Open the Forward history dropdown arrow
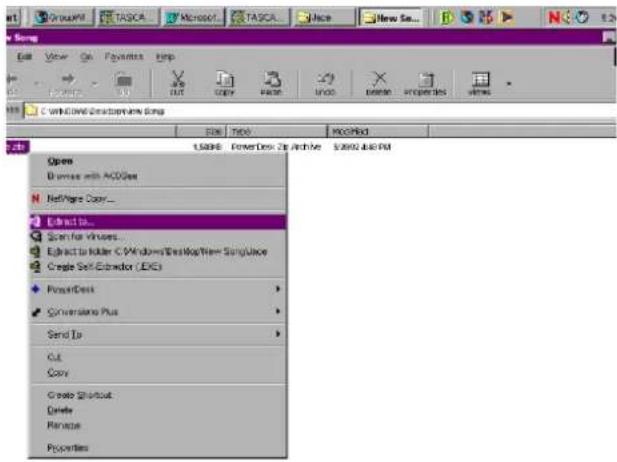 tap(94, 83)
